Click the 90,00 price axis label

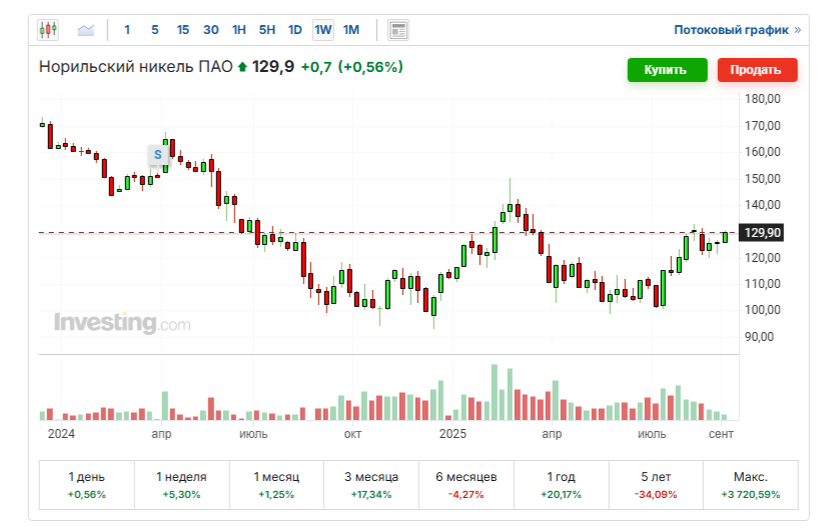point(759,336)
